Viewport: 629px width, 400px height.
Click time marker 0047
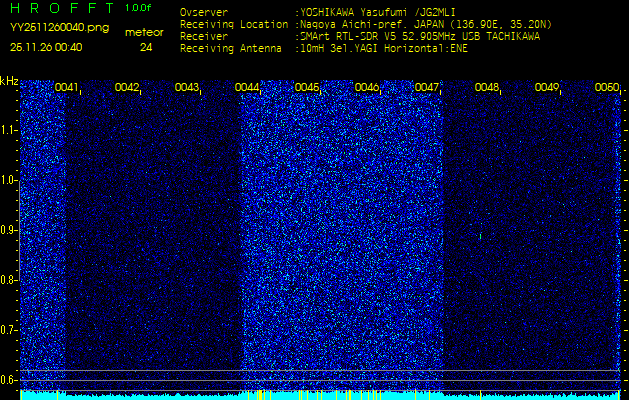pos(426,87)
